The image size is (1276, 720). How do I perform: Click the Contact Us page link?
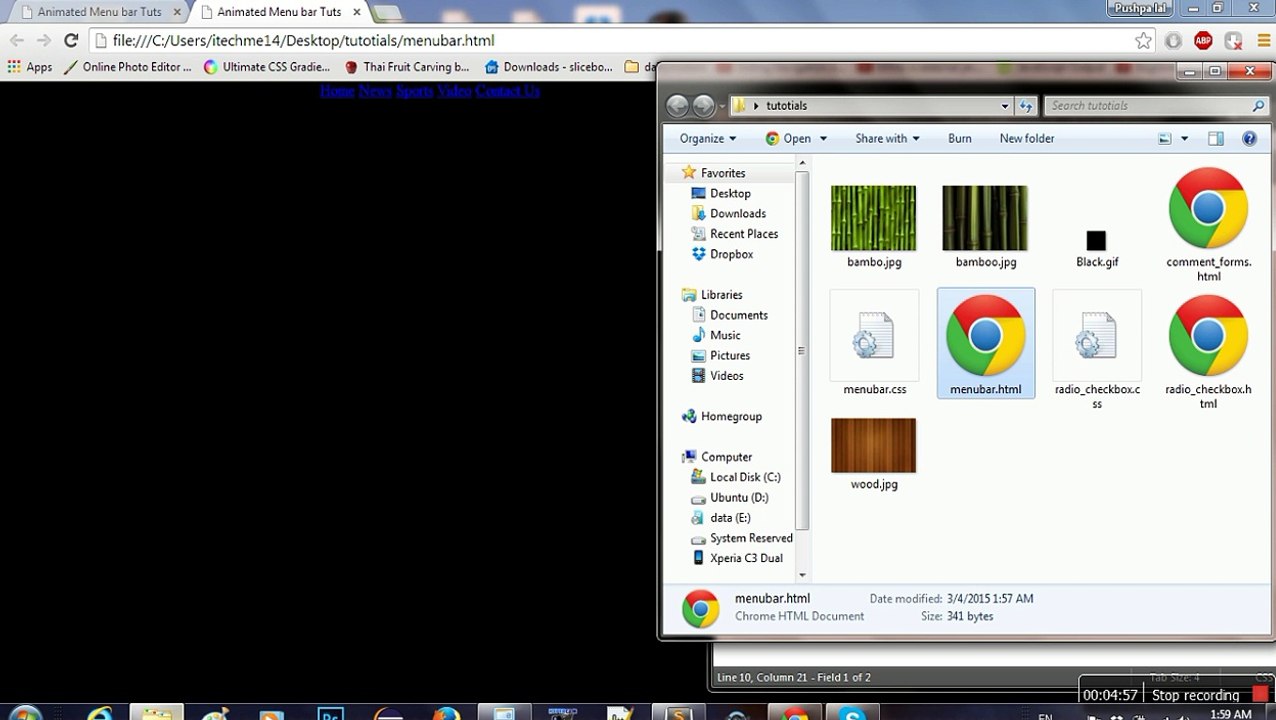[x=508, y=91]
